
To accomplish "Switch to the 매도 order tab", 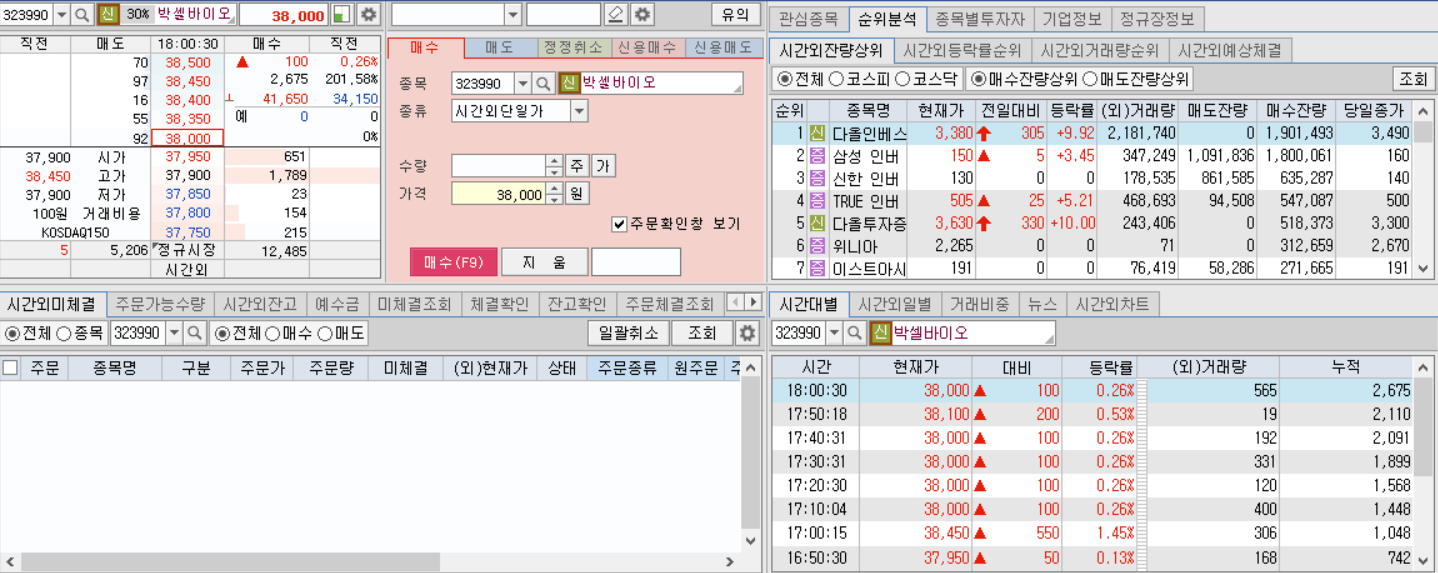I will point(499,47).
